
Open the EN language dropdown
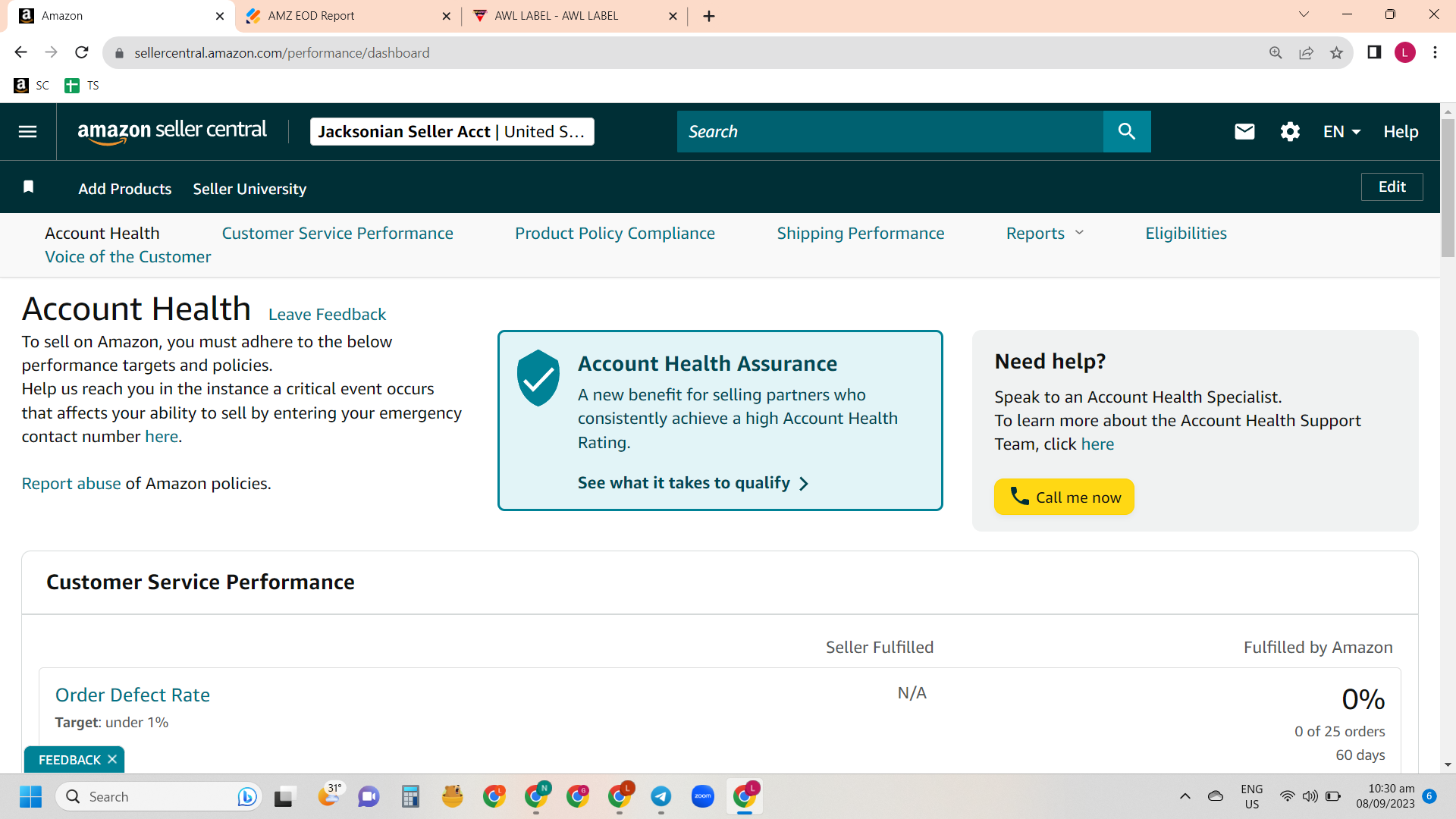(x=1341, y=132)
